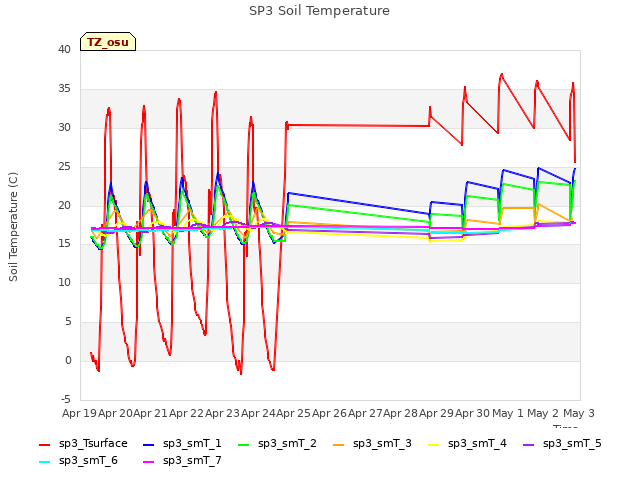Screen dimensions: 640x480
Task: Toggle sp3_Tsurface legend entry
Action: (83, 444)
